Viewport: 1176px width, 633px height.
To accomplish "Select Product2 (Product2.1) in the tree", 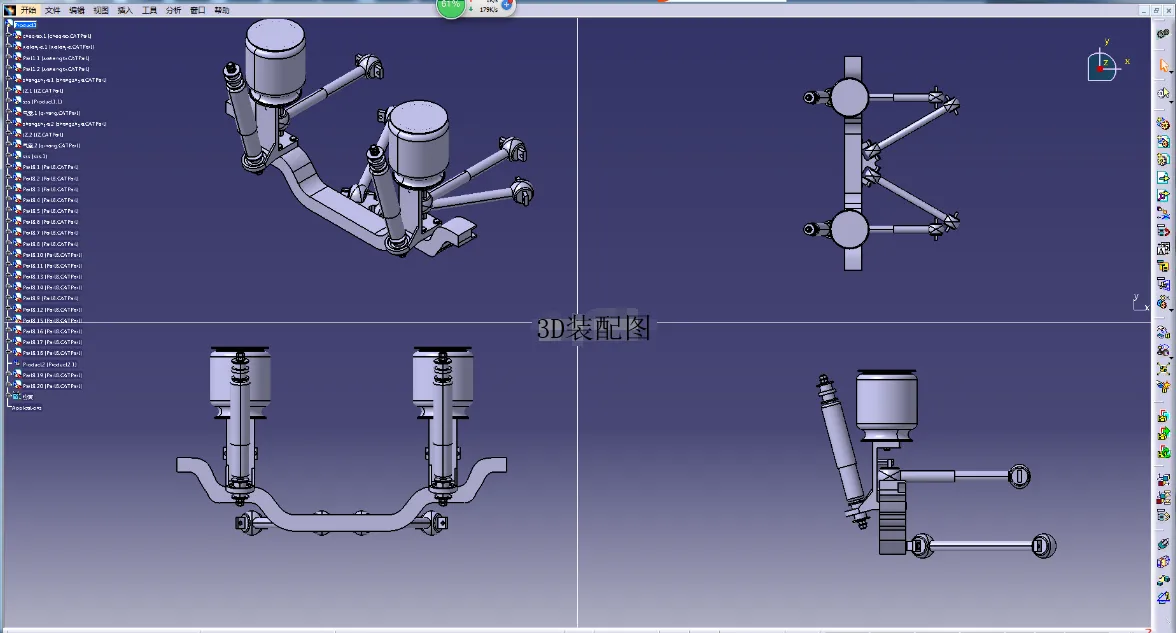I will [50, 364].
